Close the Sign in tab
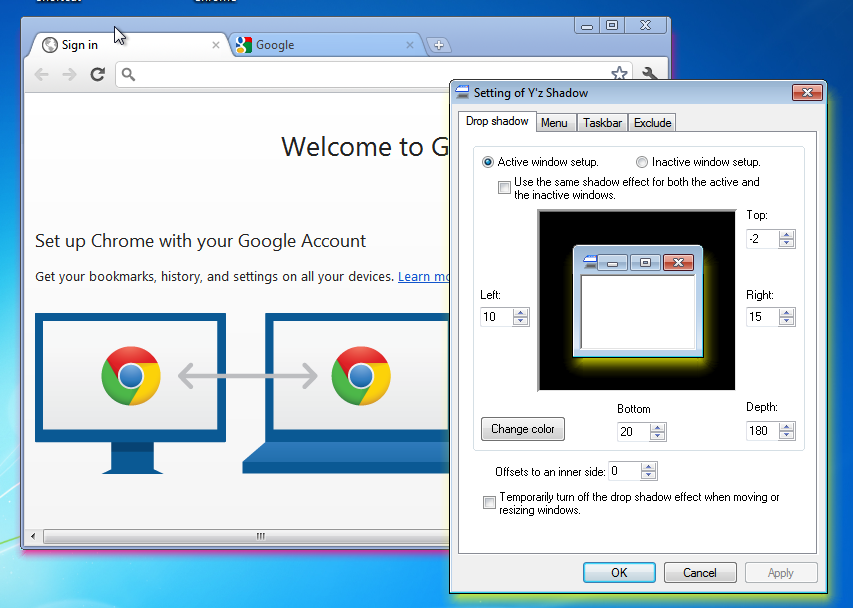Image resolution: width=853 pixels, height=608 pixels. pyautogui.click(x=216, y=45)
